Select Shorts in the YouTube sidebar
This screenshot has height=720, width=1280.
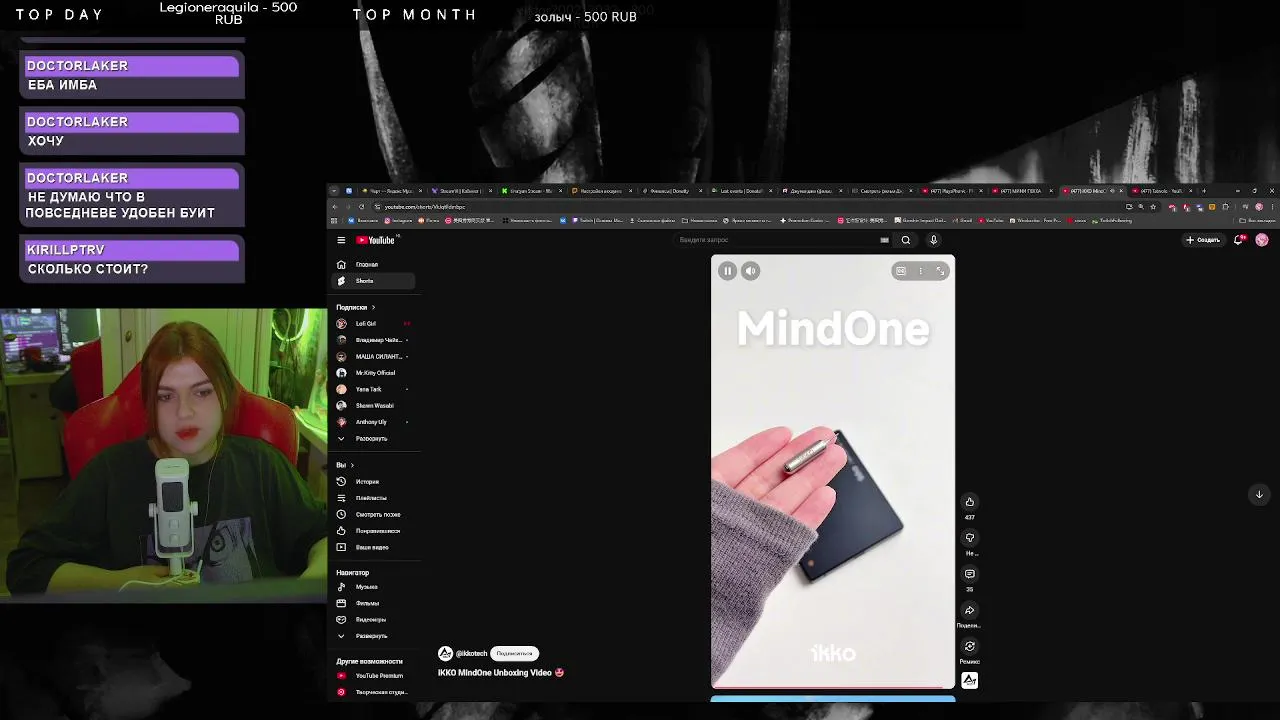pos(372,281)
